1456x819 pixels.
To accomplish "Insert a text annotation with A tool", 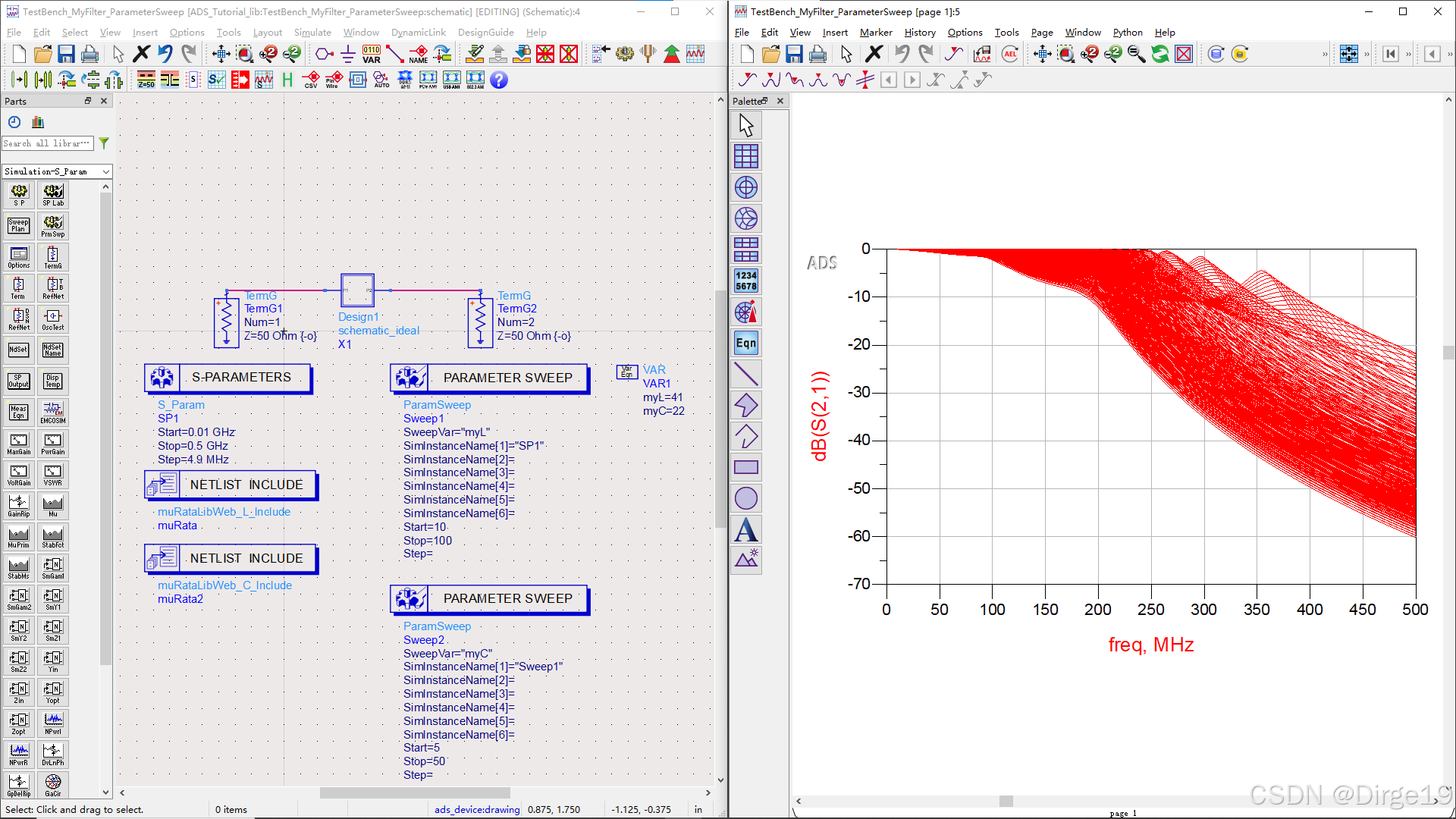I will click(x=746, y=529).
